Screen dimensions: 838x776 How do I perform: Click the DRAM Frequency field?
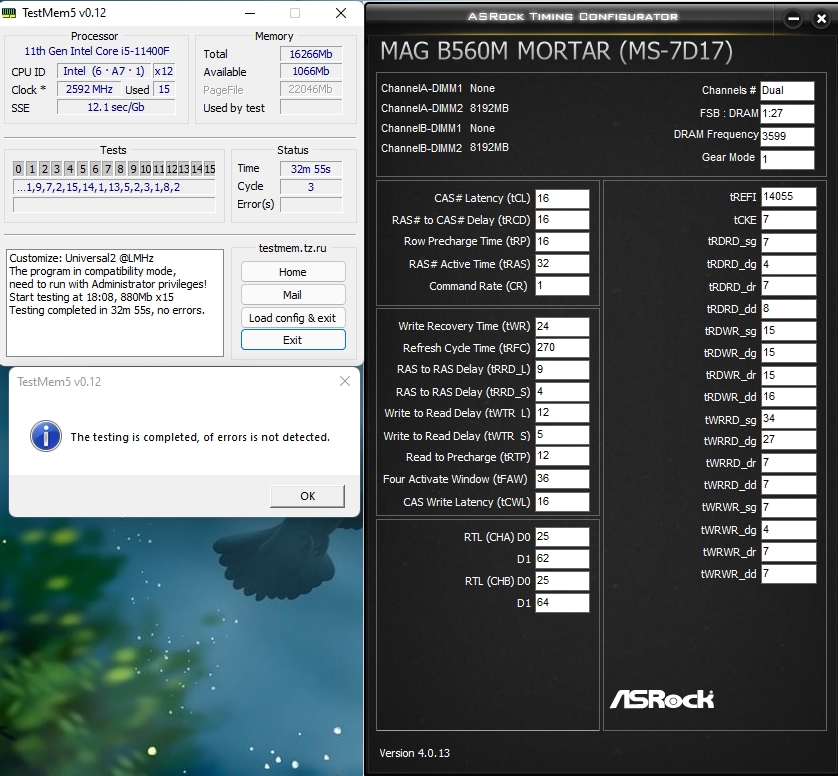[x=787, y=136]
